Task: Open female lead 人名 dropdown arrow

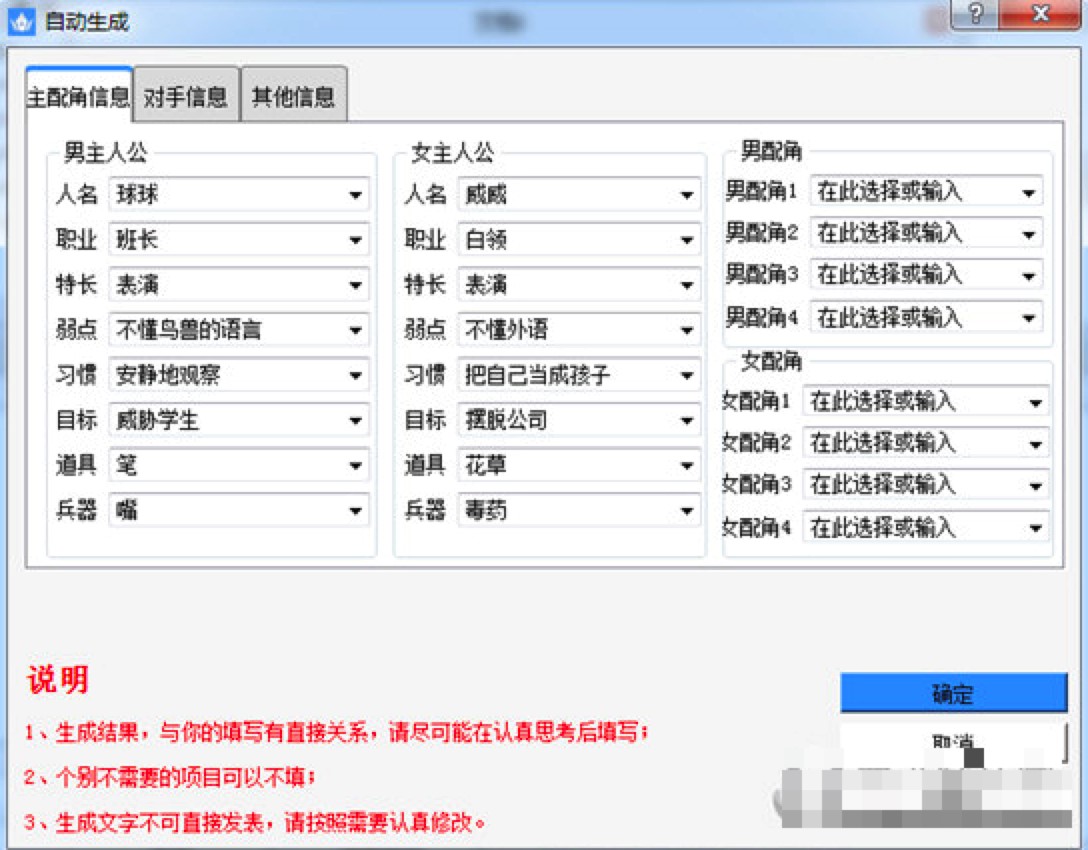Action: (686, 195)
